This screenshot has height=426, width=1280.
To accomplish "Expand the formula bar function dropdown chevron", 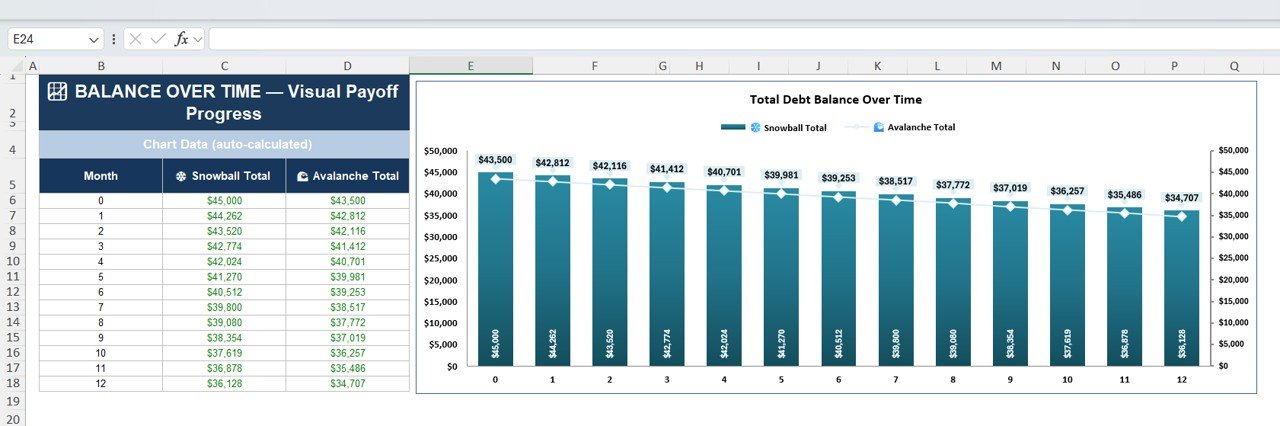I will point(198,39).
